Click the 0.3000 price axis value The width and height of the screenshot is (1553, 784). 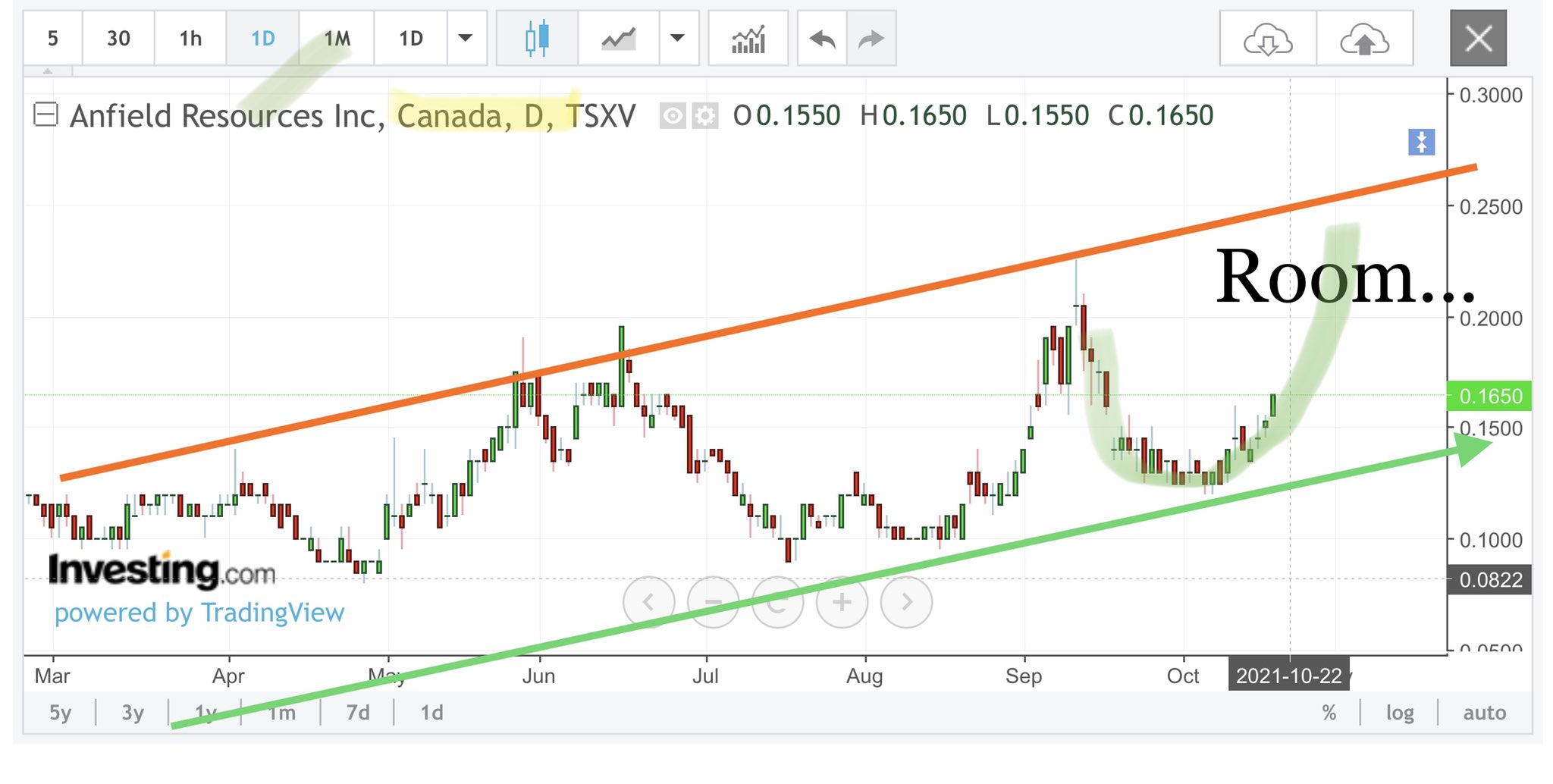(1491, 96)
